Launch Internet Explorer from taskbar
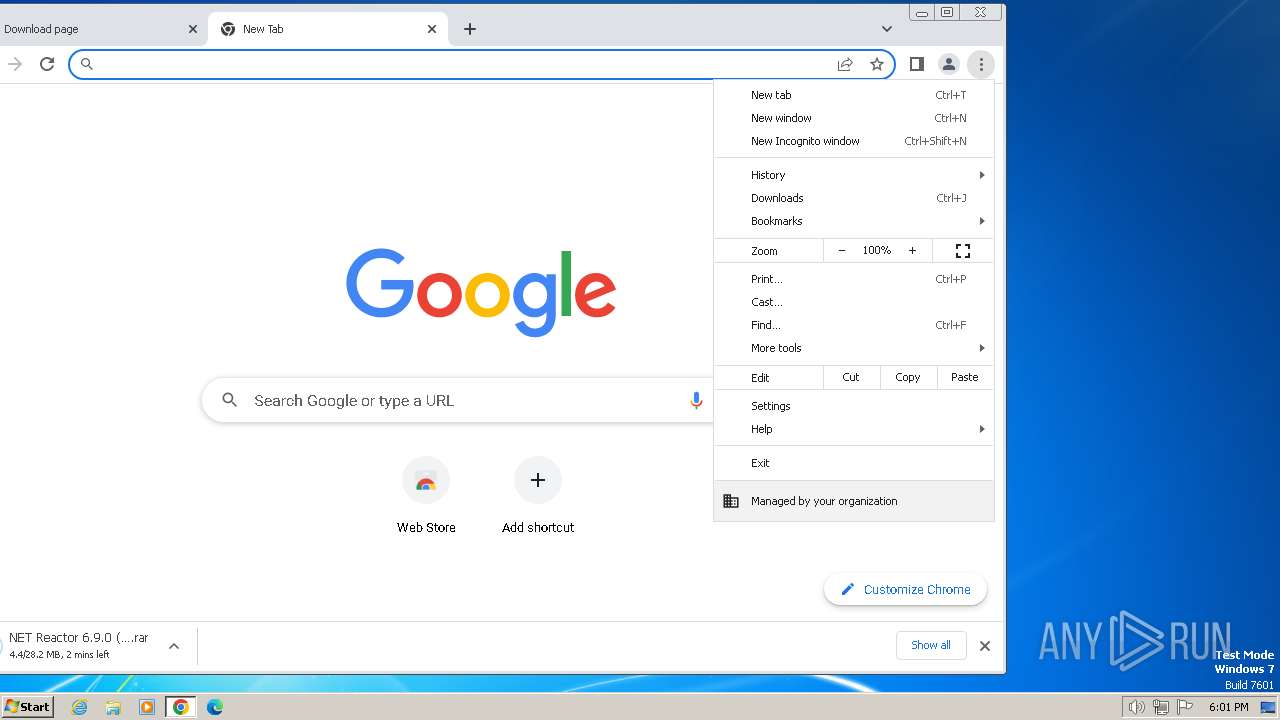The image size is (1280, 720). (80, 707)
